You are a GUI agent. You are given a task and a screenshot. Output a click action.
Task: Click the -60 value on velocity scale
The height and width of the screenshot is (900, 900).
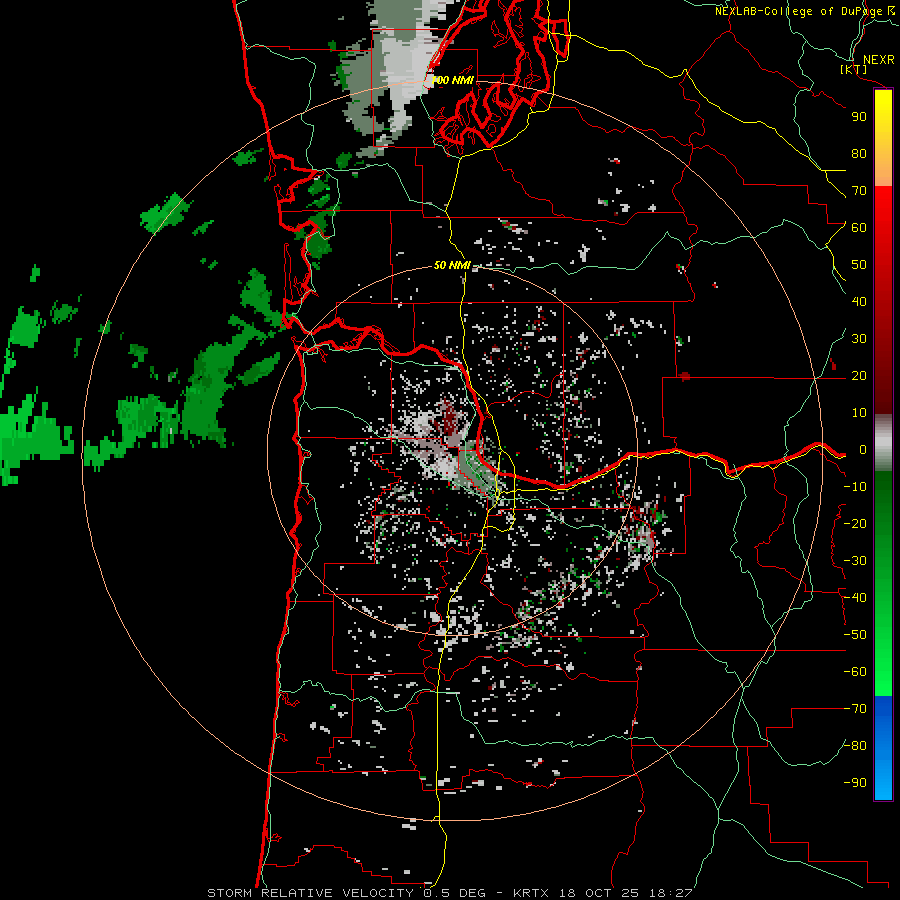(x=855, y=672)
